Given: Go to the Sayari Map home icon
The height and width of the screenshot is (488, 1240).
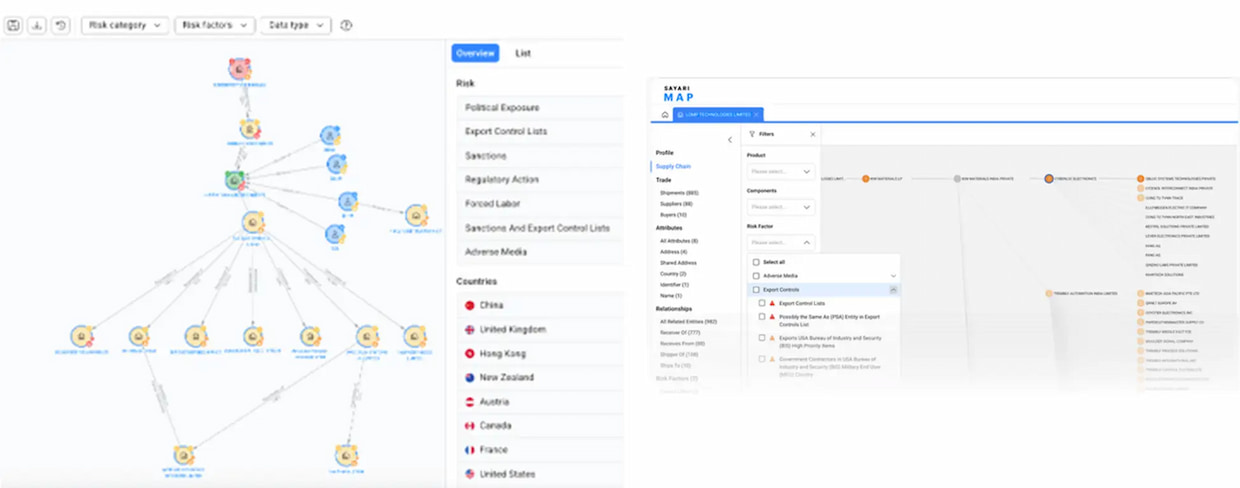Looking at the screenshot, I should 665,115.
